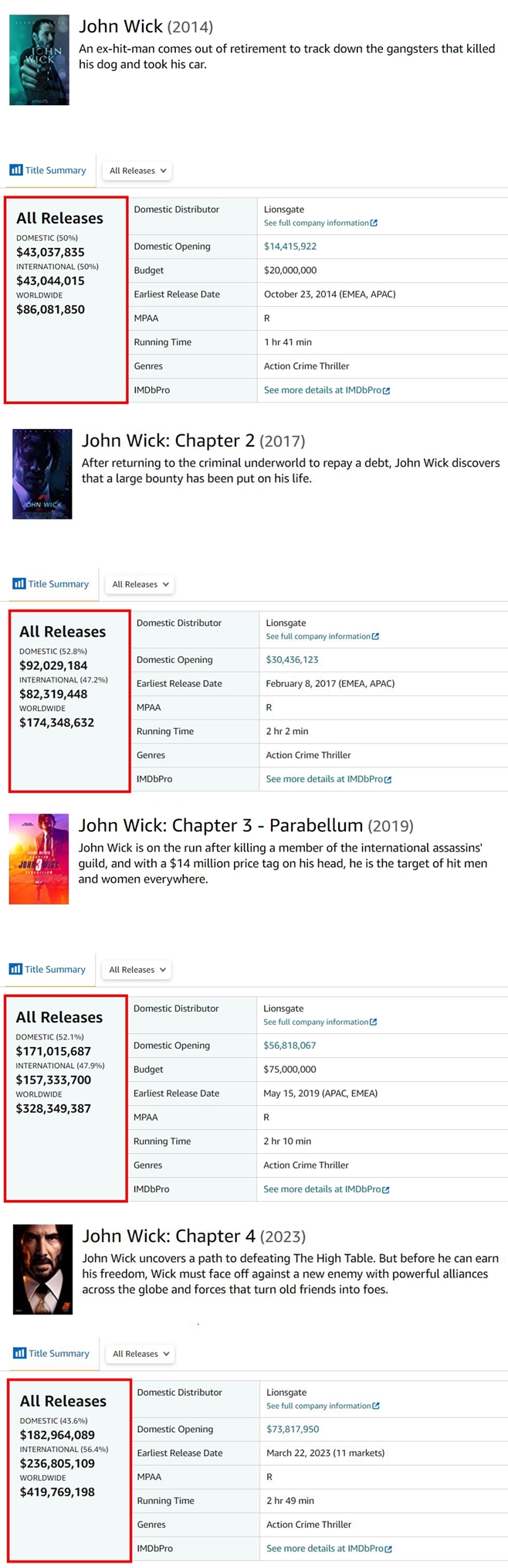Open the John Wick: Chapter 2 poster thumbnail
Image resolution: width=508 pixels, height=1568 pixels.
(x=42, y=474)
